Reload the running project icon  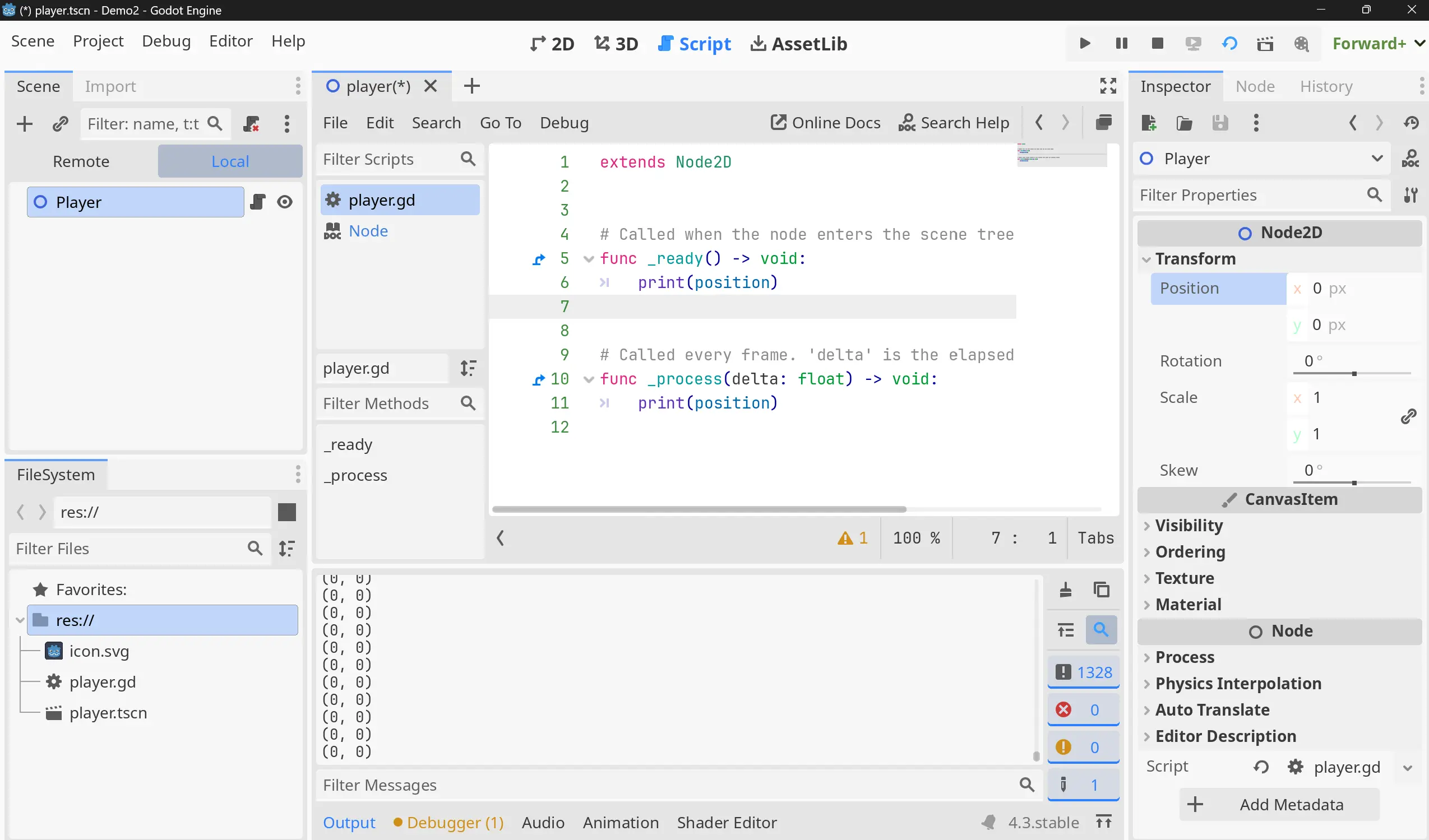pos(1229,43)
